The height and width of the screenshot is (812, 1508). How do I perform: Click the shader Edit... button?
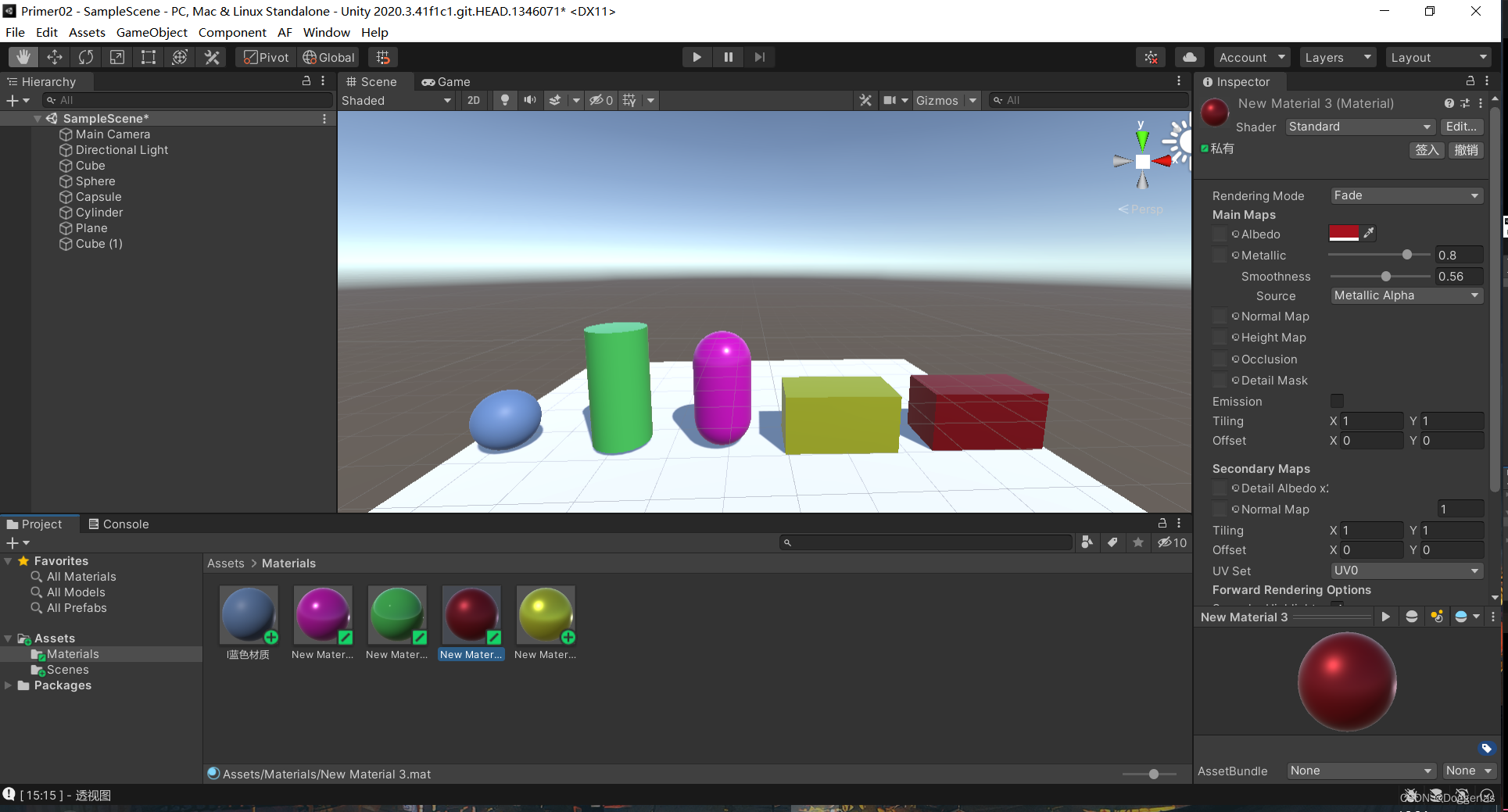1461,127
